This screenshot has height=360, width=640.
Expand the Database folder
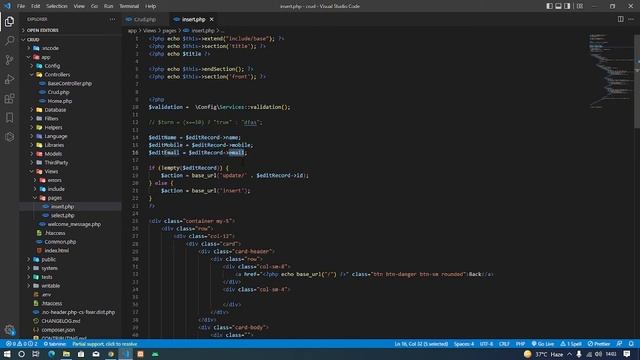click(x=55, y=110)
